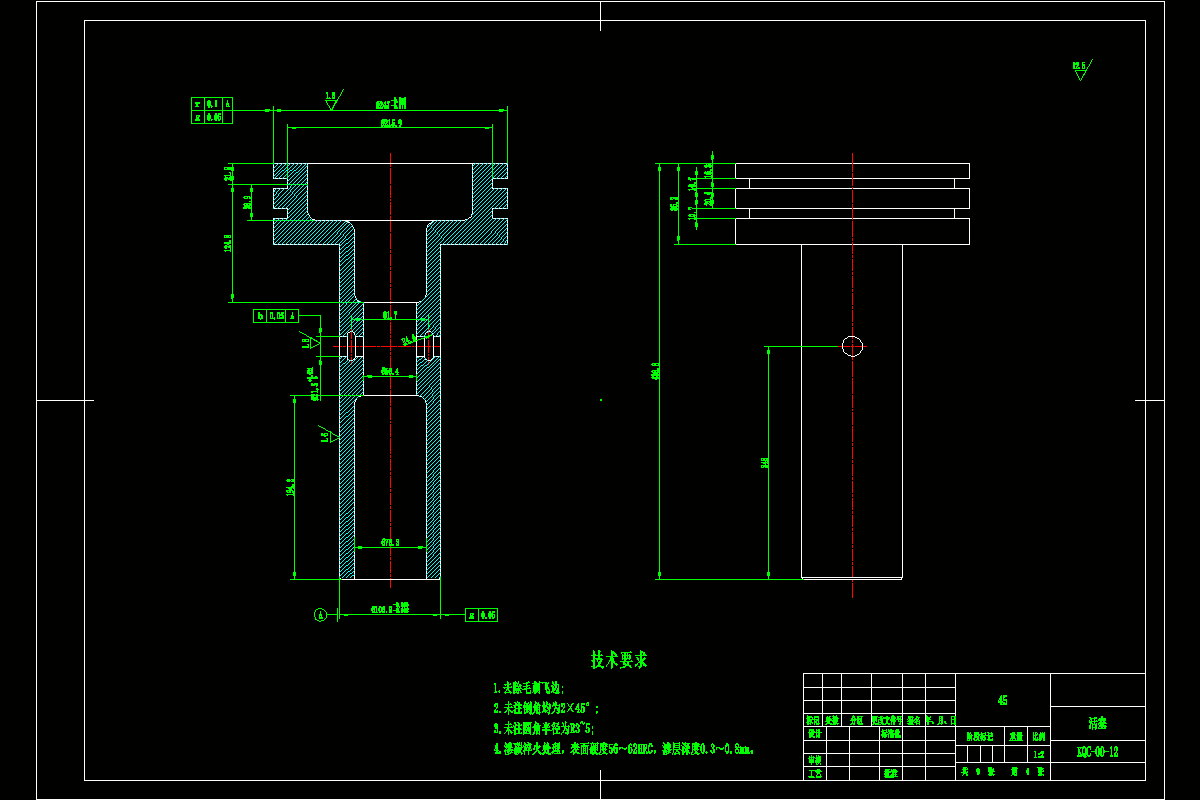Viewport: 1200px width, 800px height.
Task: Click the Ø215.9 top dimension text
Action: (391, 124)
